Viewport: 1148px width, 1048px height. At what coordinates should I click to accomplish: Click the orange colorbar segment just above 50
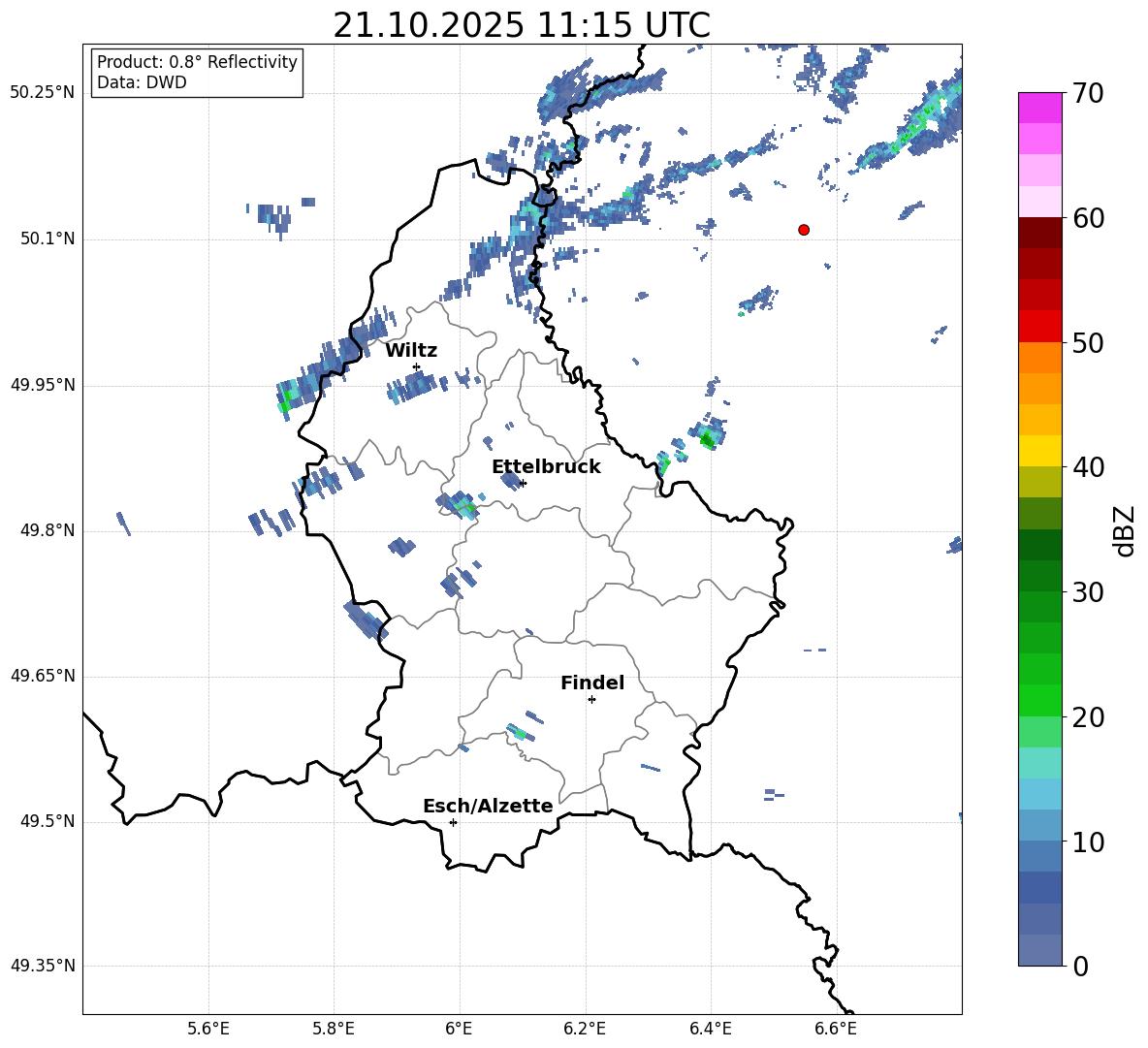coord(1039,358)
